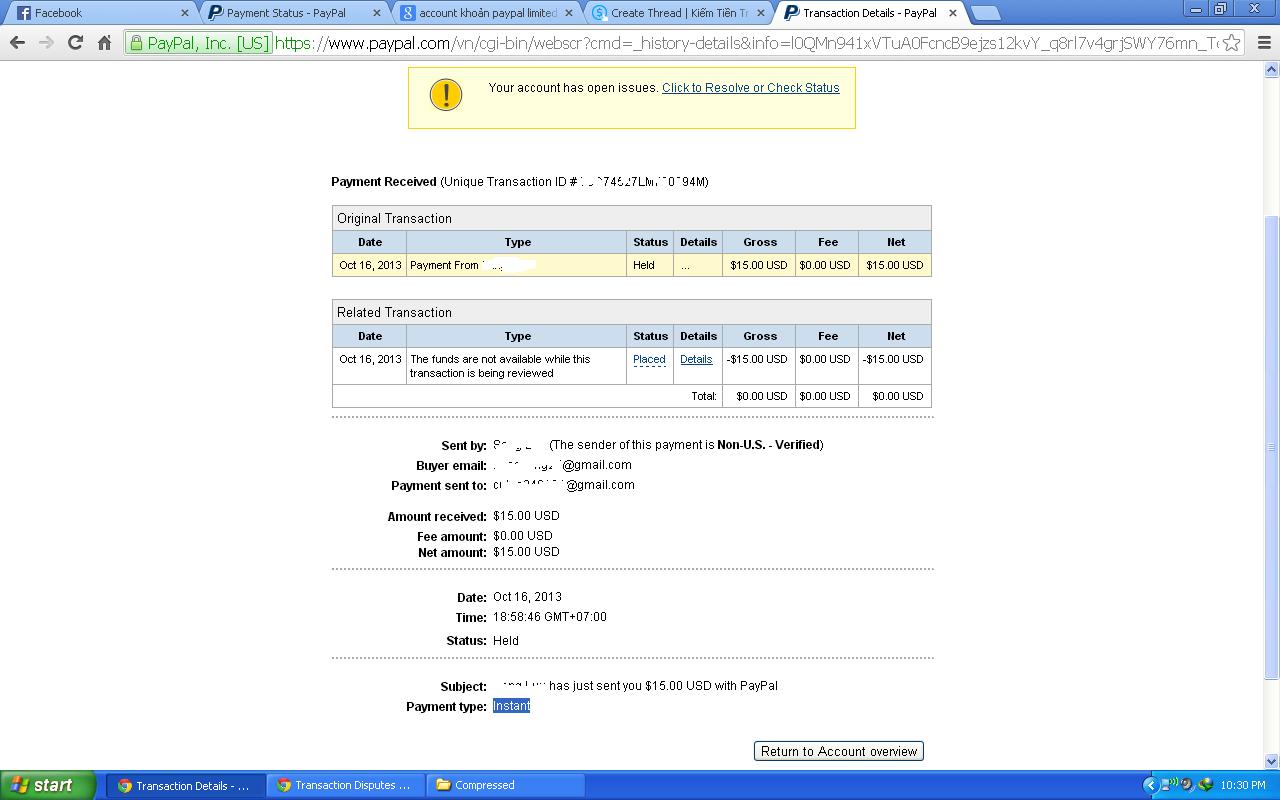Click the scrollbar down arrow
The height and width of the screenshot is (800, 1280).
tap(1272, 762)
